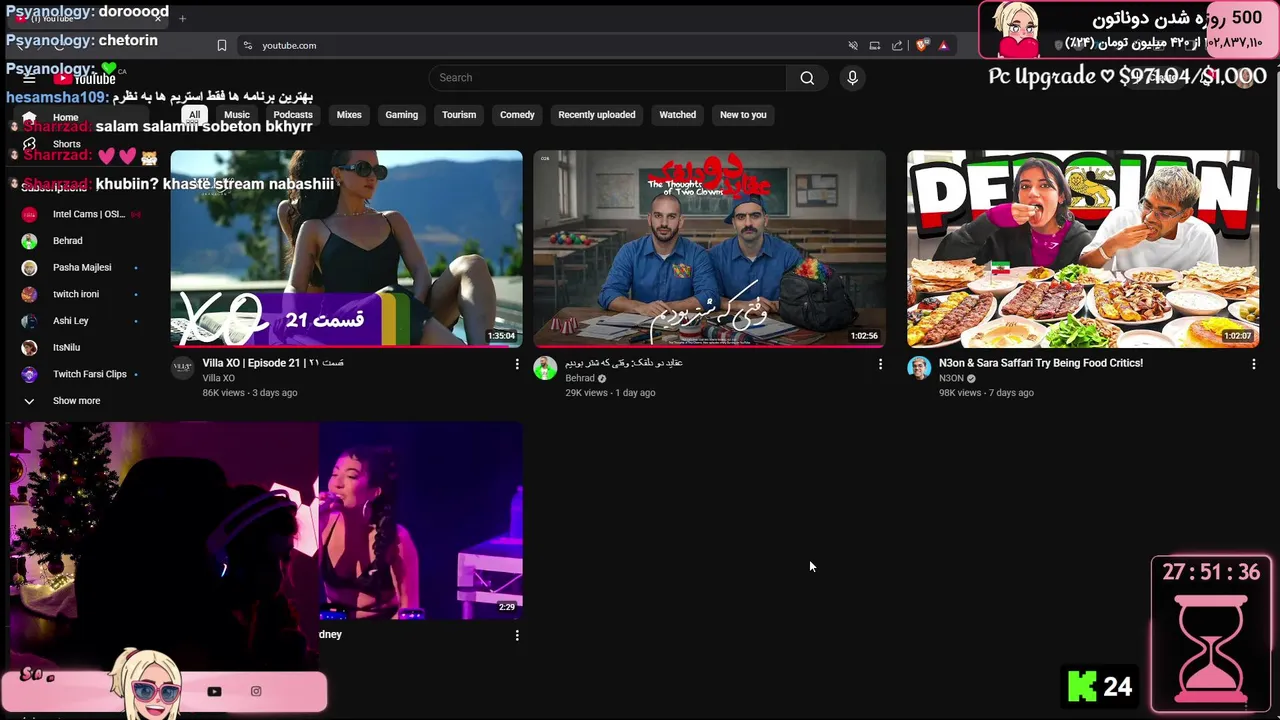Select the Mixes filter chip
1280x720 pixels.
[x=349, y=115]
